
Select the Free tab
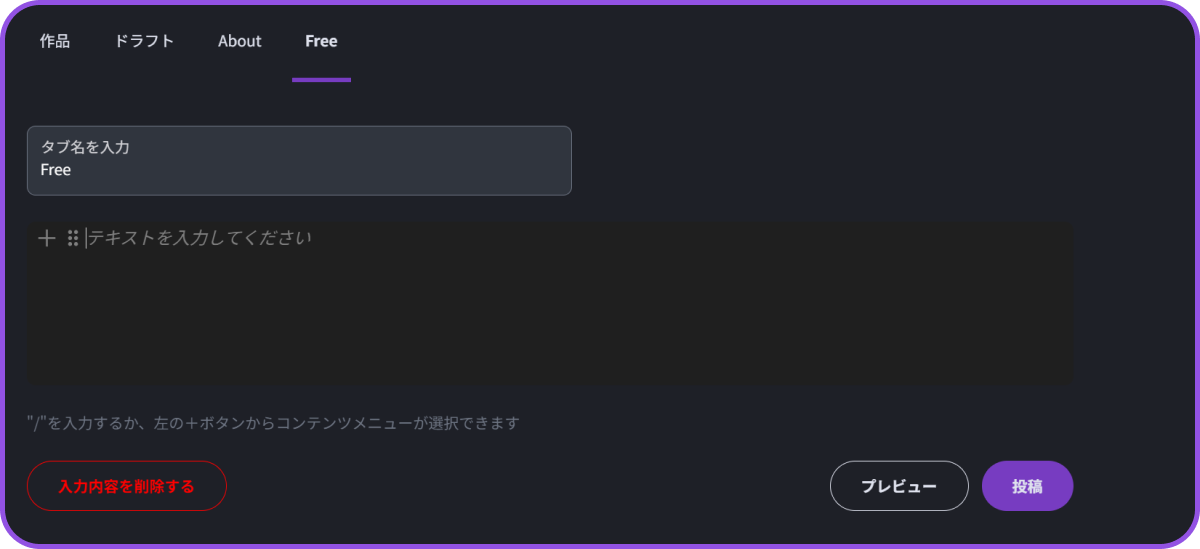[x=321, y=41]
